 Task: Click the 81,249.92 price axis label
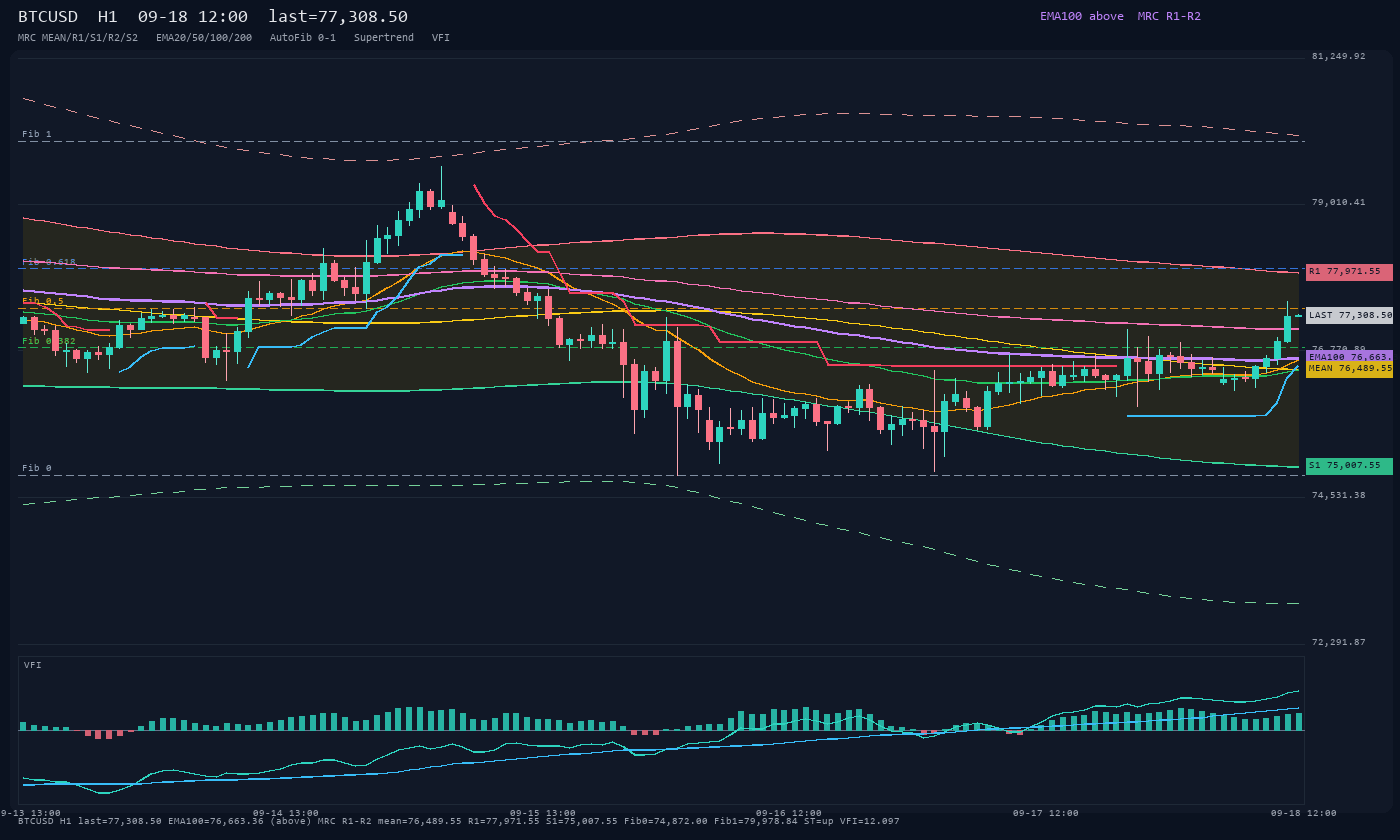(1338, 56)
